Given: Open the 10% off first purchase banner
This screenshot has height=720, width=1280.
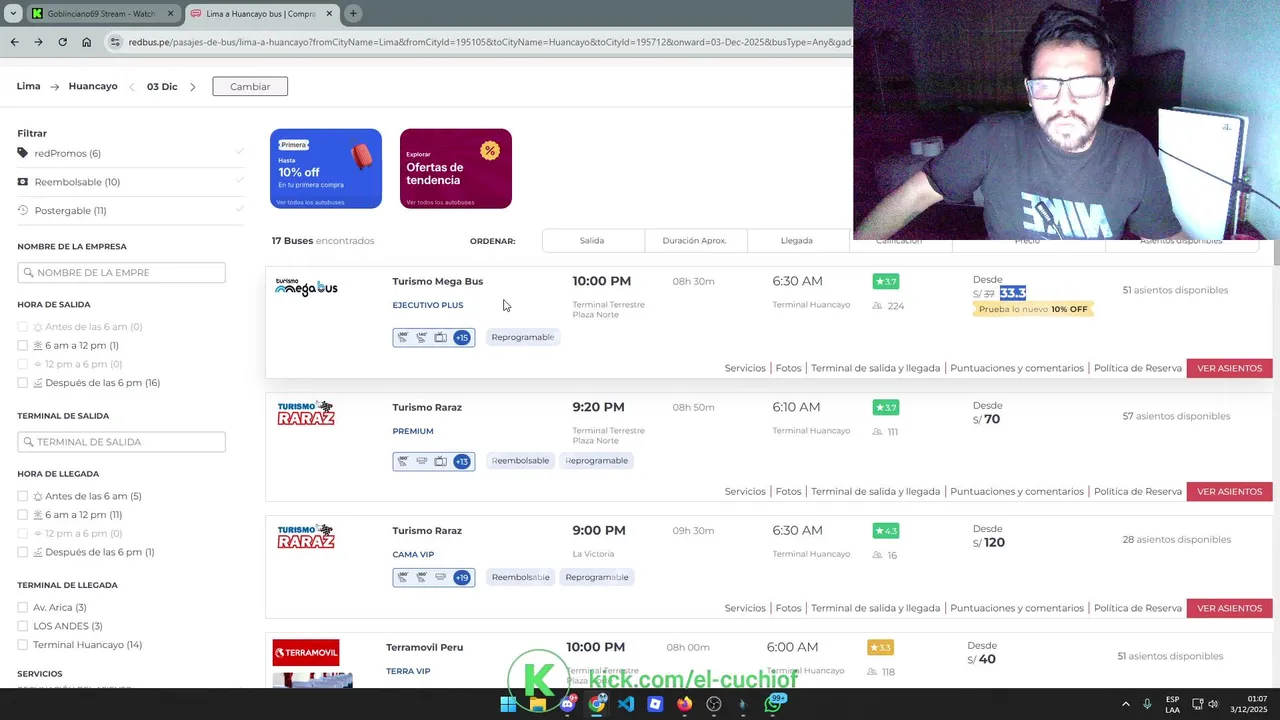Looking at the screenshot, I should click(326, 169).
